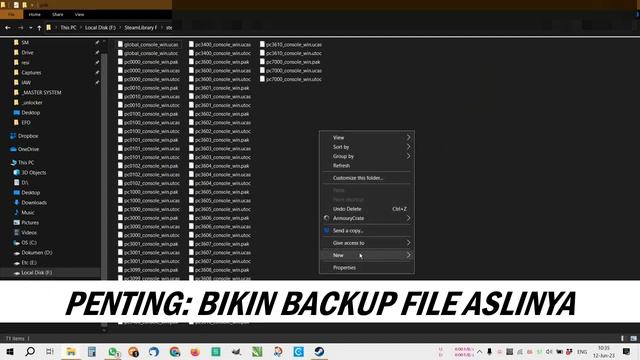Open the quick access toolbar customize dropdown
The image size is (640, 360).
tap(32, 5)
